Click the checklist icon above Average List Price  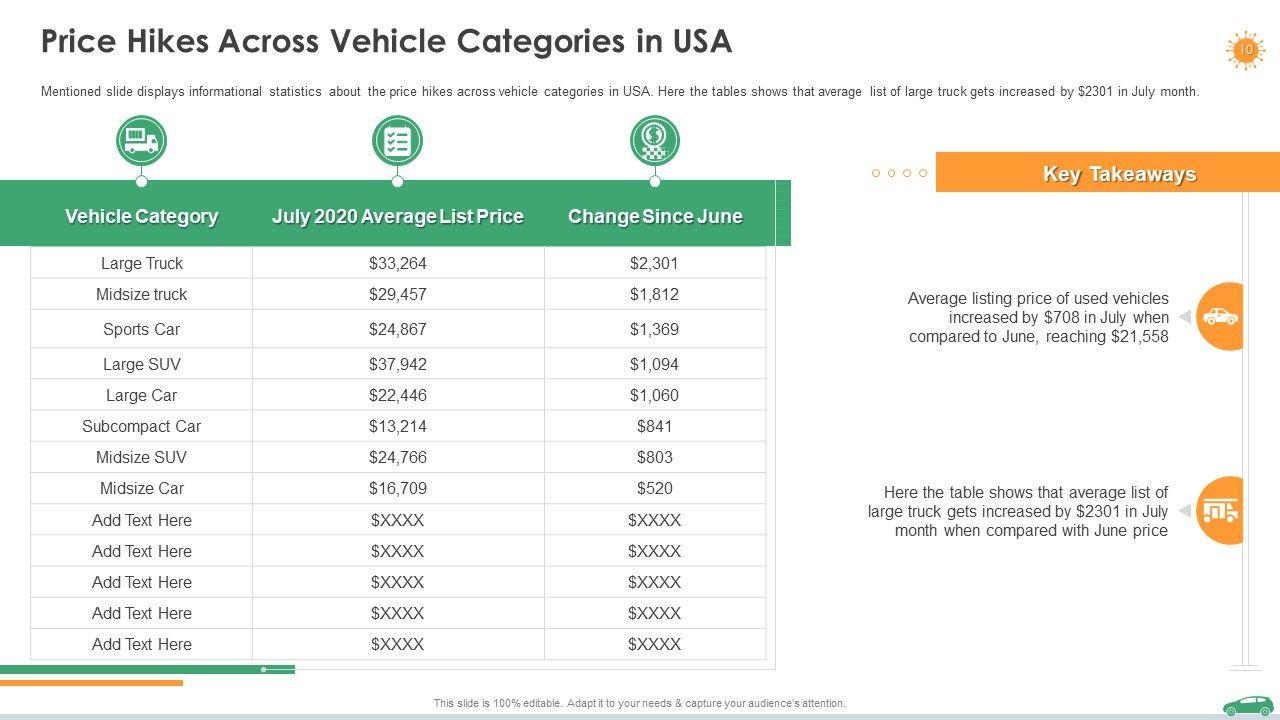tap(397, 141)
